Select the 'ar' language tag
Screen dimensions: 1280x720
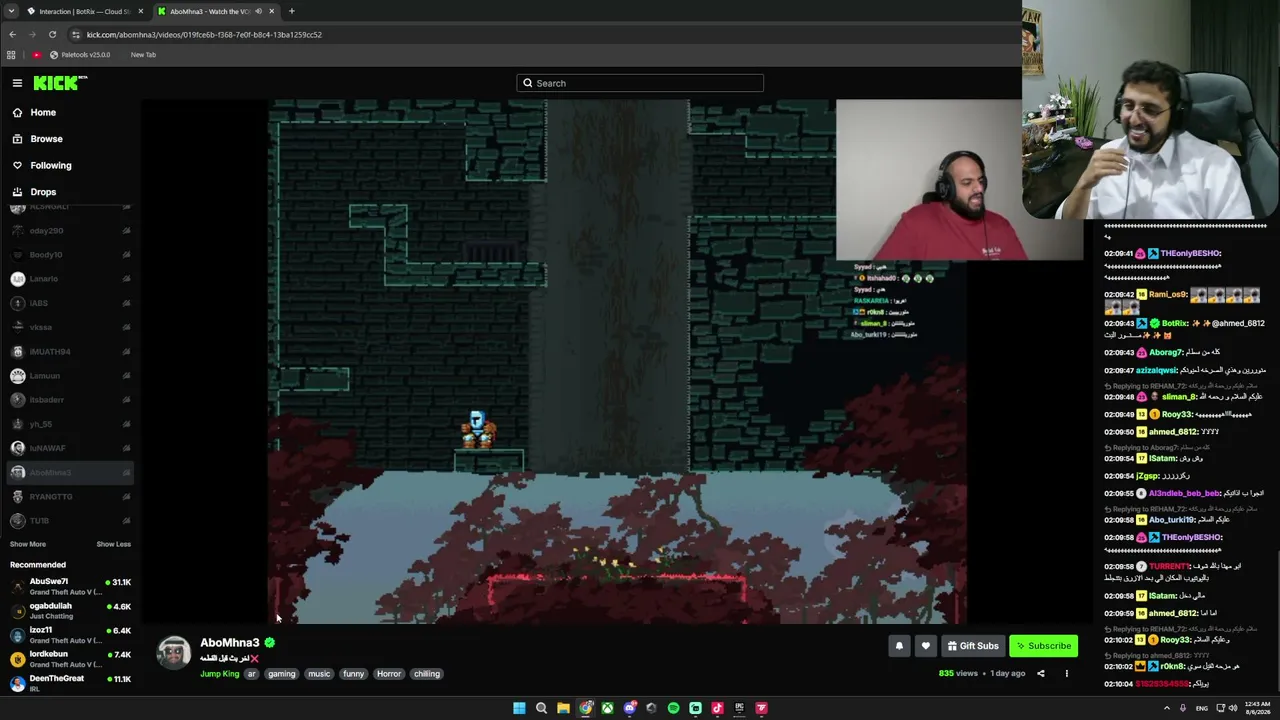[252, 674]
